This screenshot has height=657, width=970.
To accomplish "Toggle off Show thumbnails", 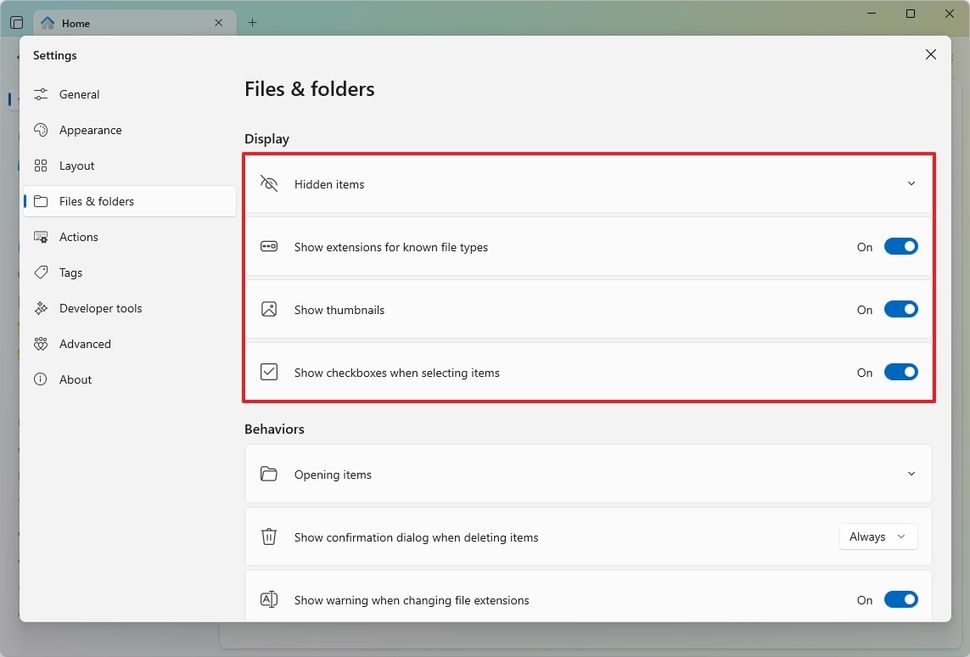I will (x=900, y=309).
